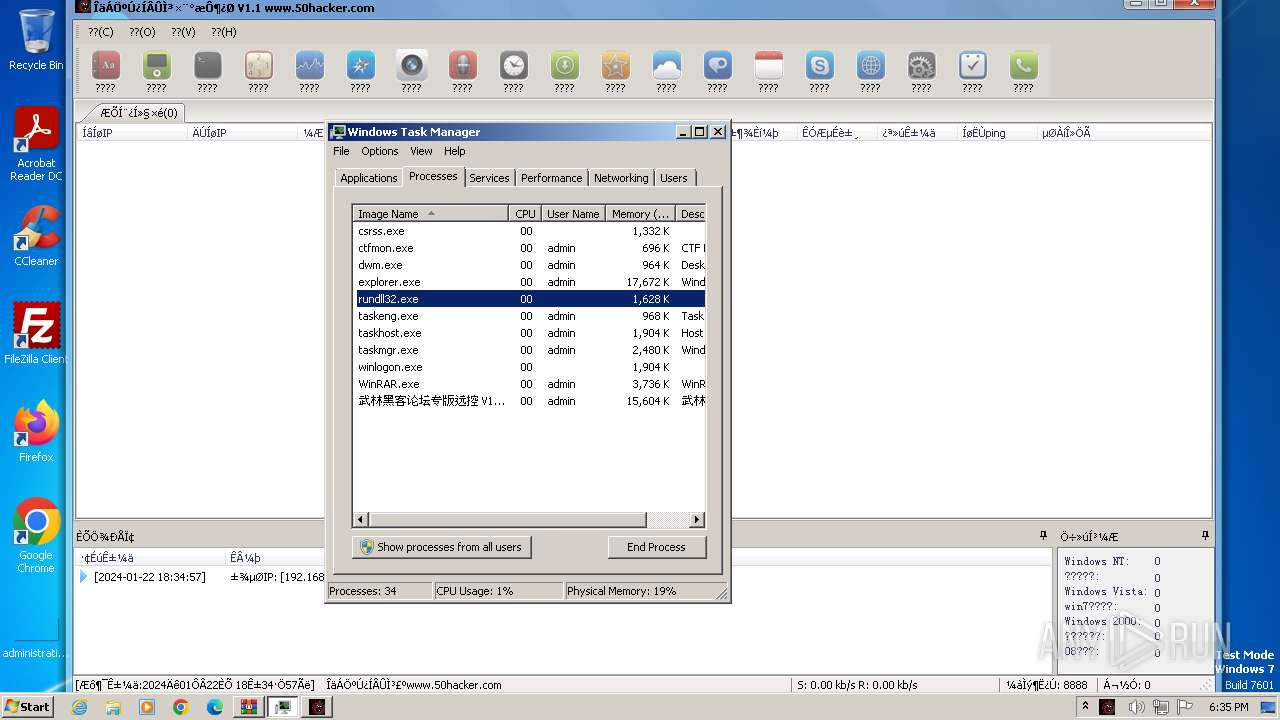
Task: Show hidden system tray icons arrow
Action: tap(1085, 707)
